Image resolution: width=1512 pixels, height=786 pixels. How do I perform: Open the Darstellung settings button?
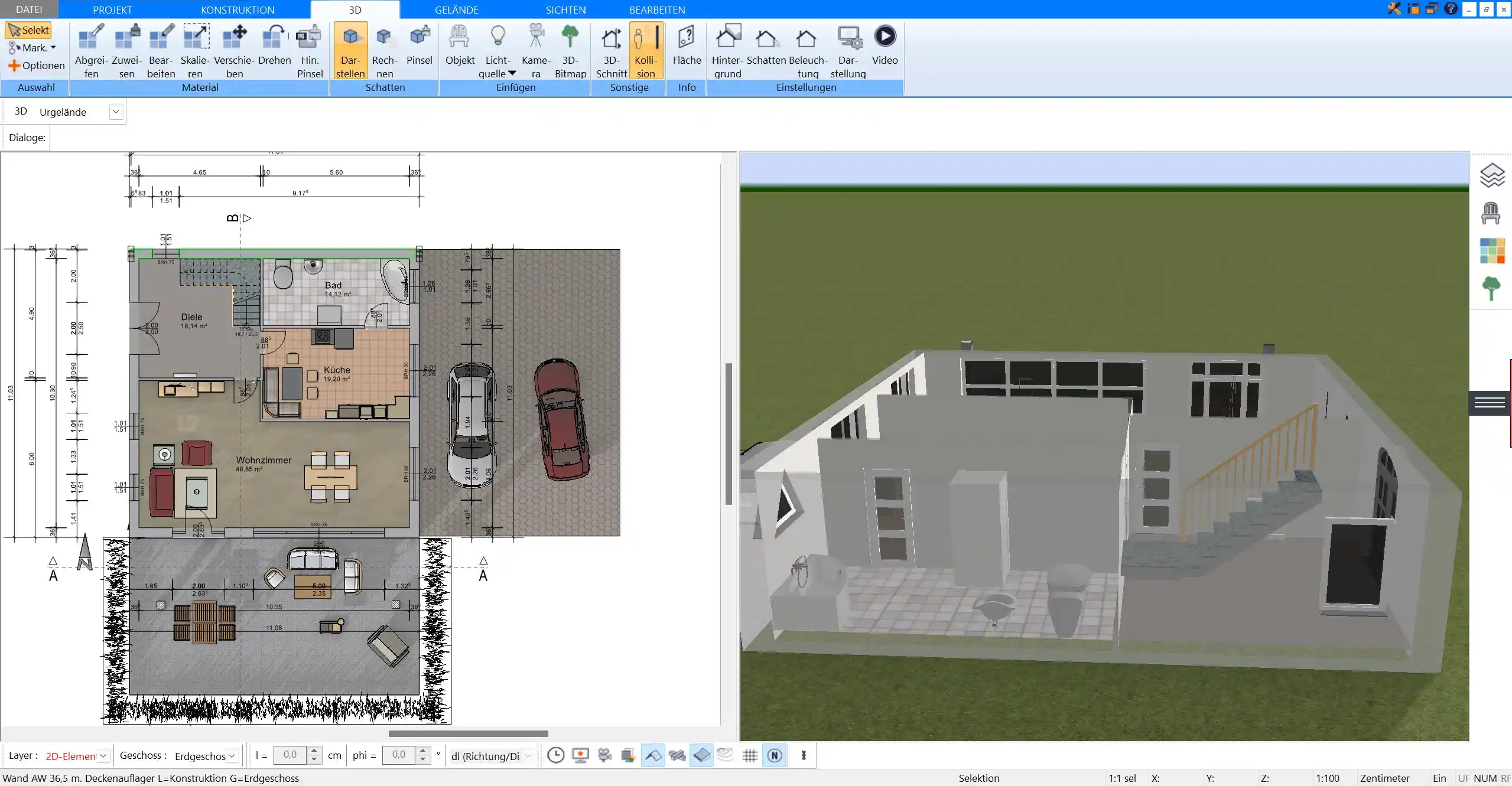click(848, 51)
